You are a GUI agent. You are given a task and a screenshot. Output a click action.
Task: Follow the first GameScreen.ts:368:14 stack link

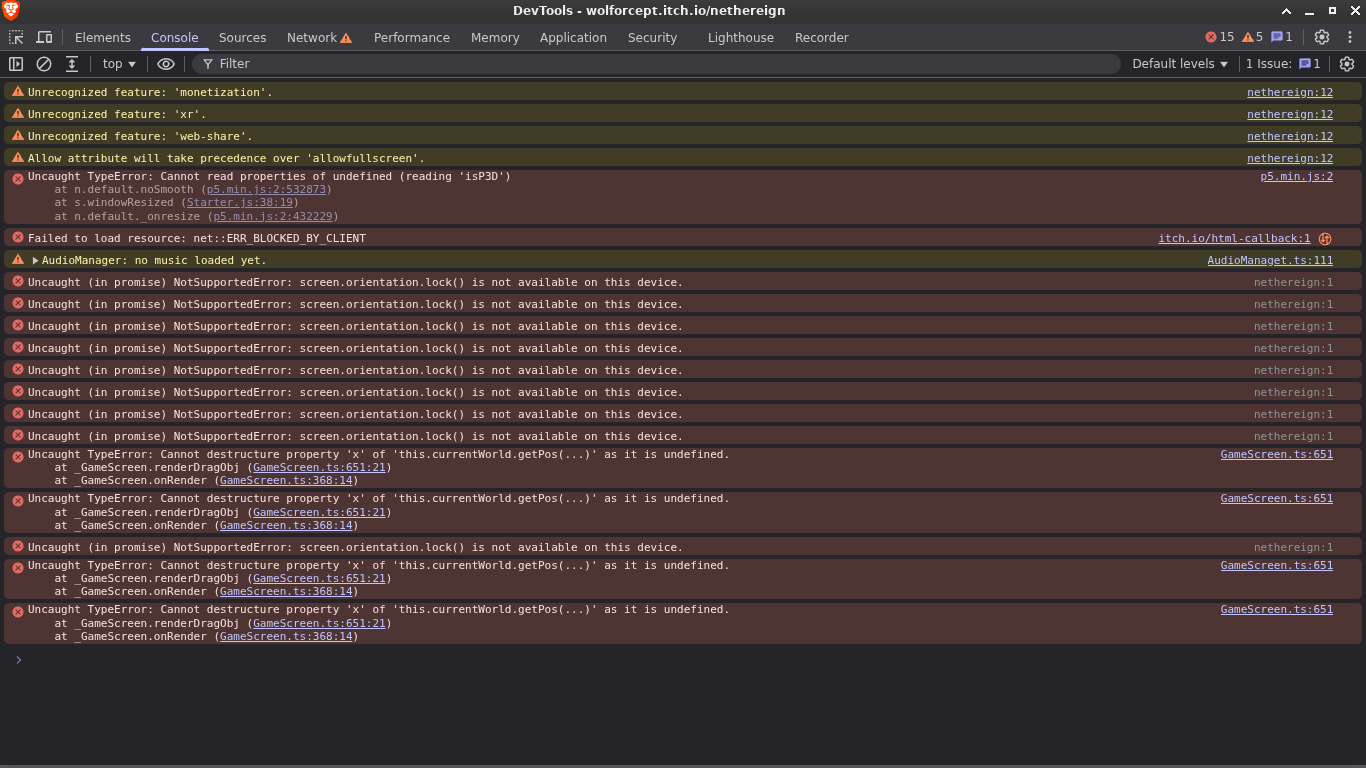[x=286, y=480]
